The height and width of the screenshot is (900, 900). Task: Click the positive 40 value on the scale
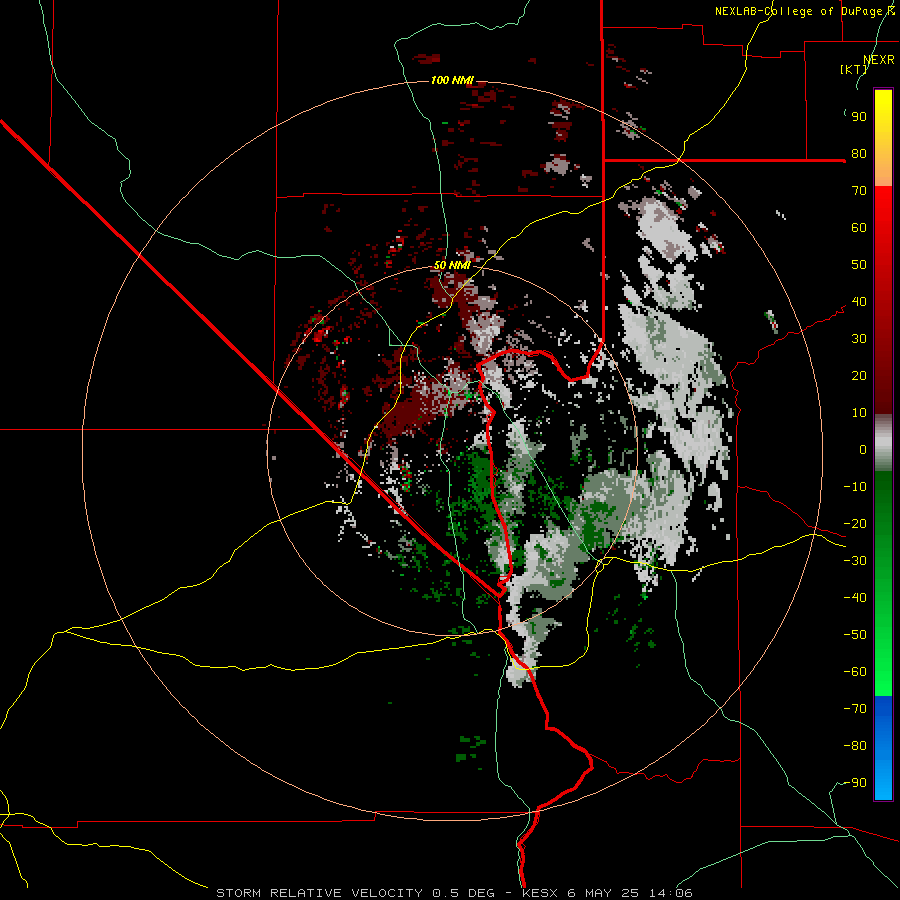click(859, 301)
